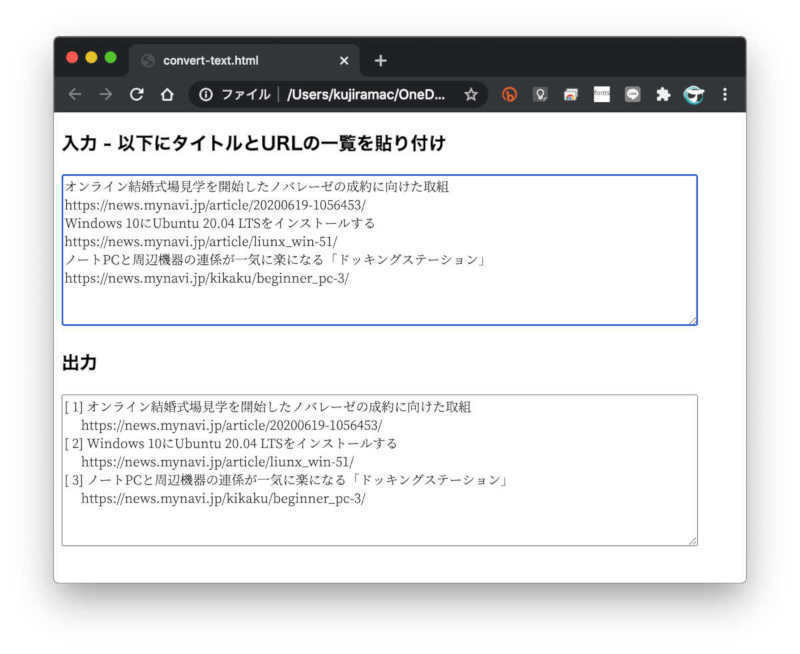
Task: Click output line [ 1] オンライン結婚式場見学
Action: pyautogui.click(x=268, y=407)
